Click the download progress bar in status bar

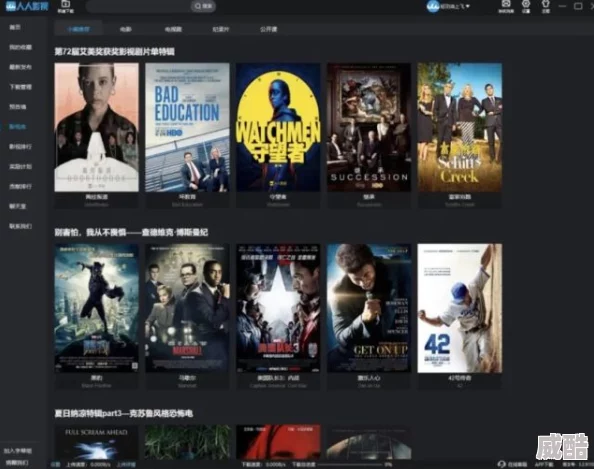point(350,464)
